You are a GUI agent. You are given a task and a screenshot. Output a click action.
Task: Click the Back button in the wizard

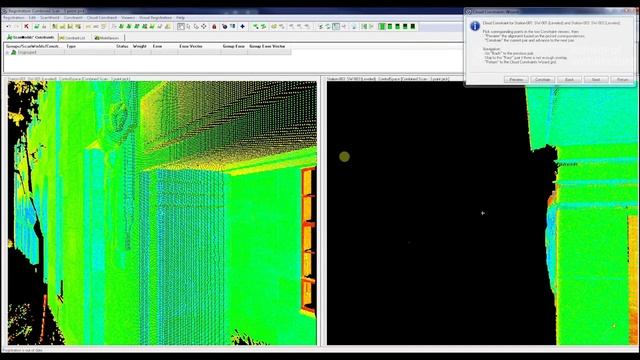[569, 79]
